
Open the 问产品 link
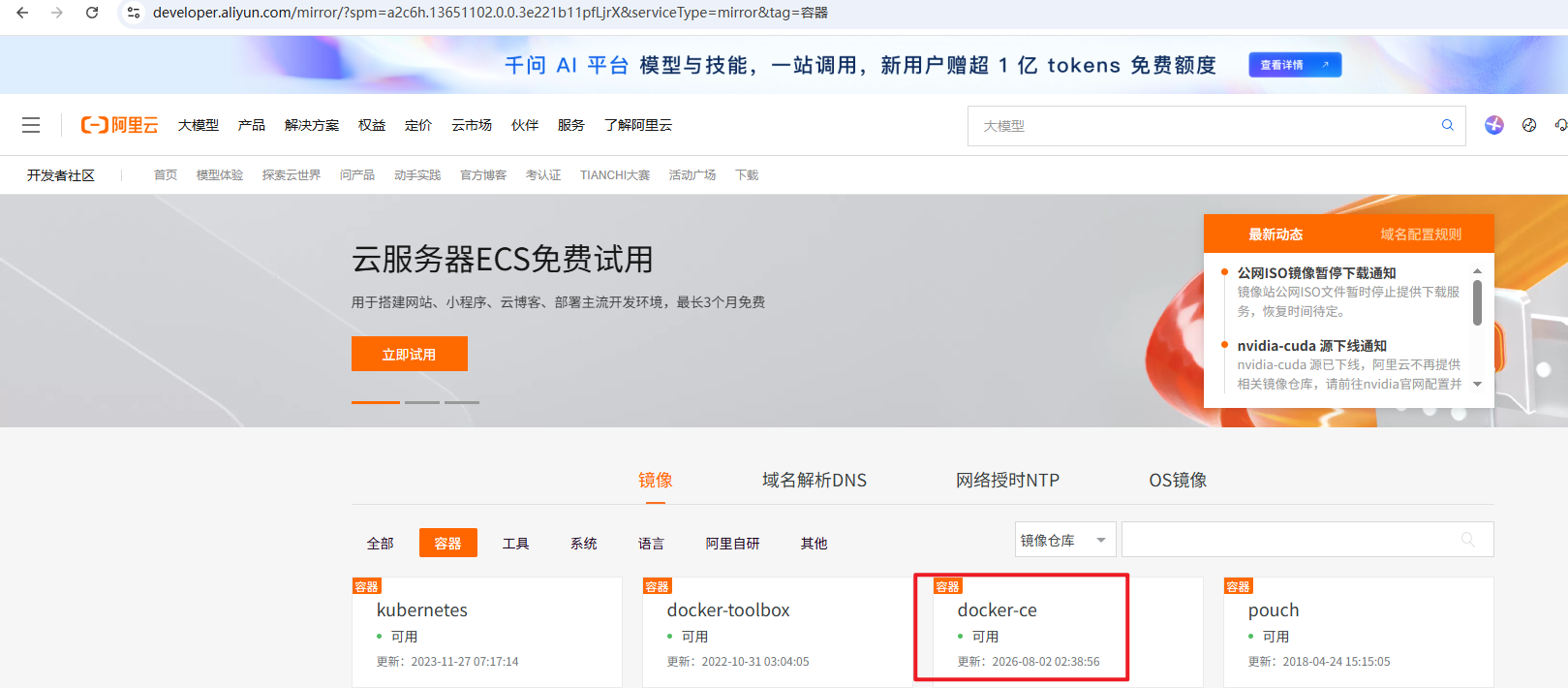coord(357,175)
